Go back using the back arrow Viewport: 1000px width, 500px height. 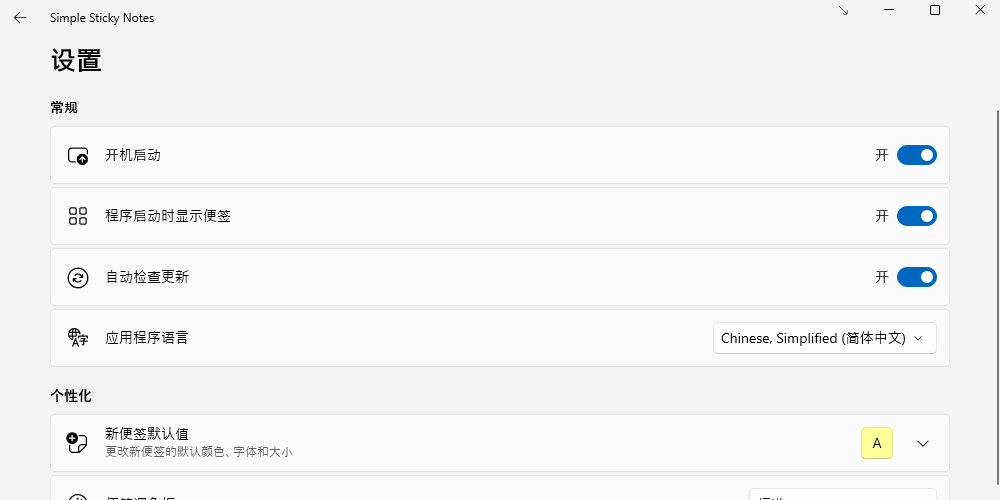pos(20,17)
